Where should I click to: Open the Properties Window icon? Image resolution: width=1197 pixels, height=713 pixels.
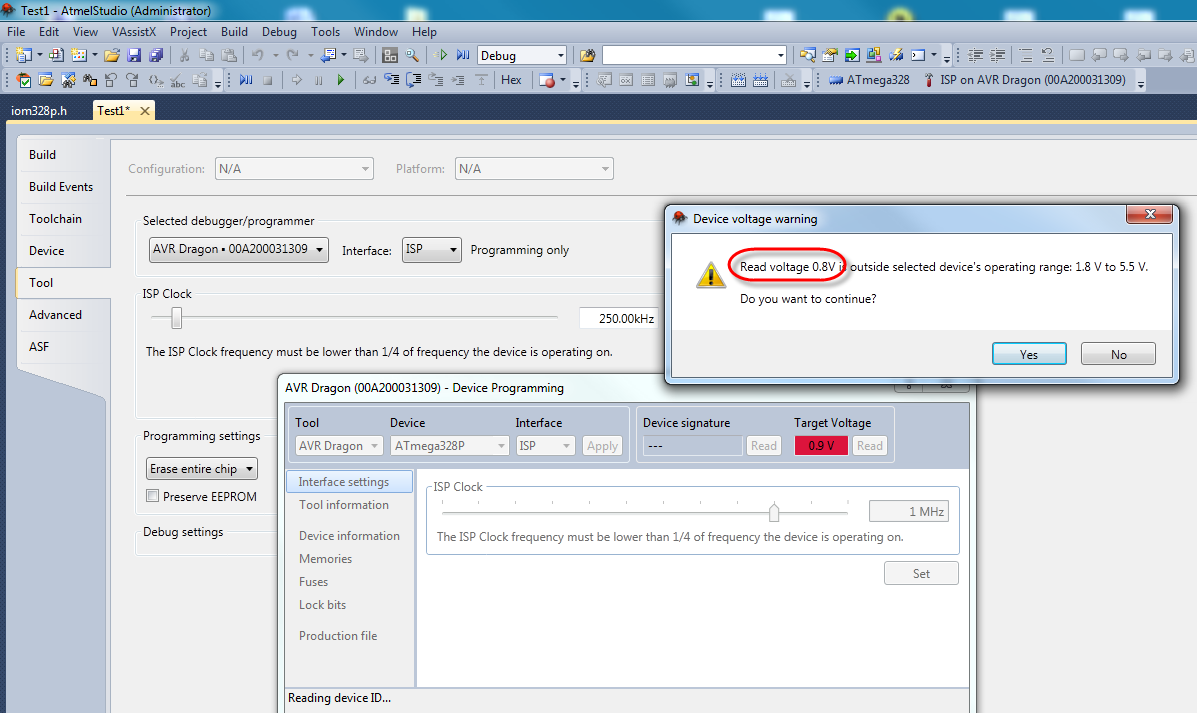[x=830, y=55]
